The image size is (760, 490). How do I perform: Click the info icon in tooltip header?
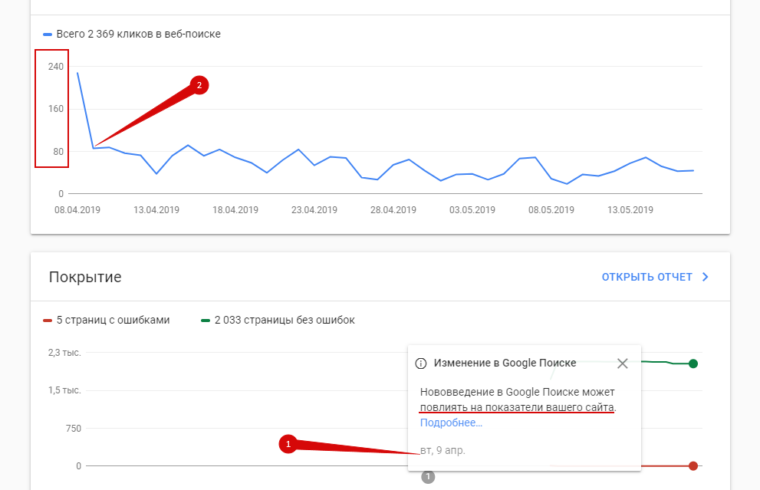click(x=421, y=363)
